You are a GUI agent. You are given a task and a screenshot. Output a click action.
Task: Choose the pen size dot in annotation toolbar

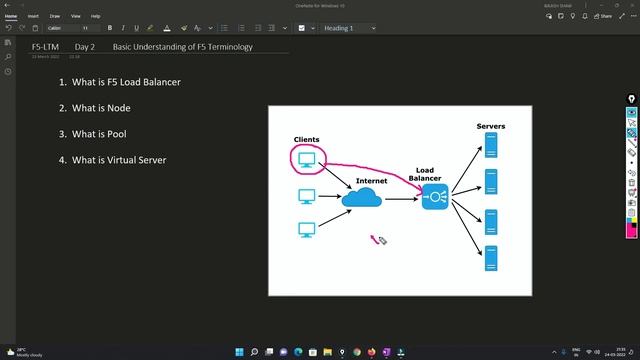coord(631,163)
